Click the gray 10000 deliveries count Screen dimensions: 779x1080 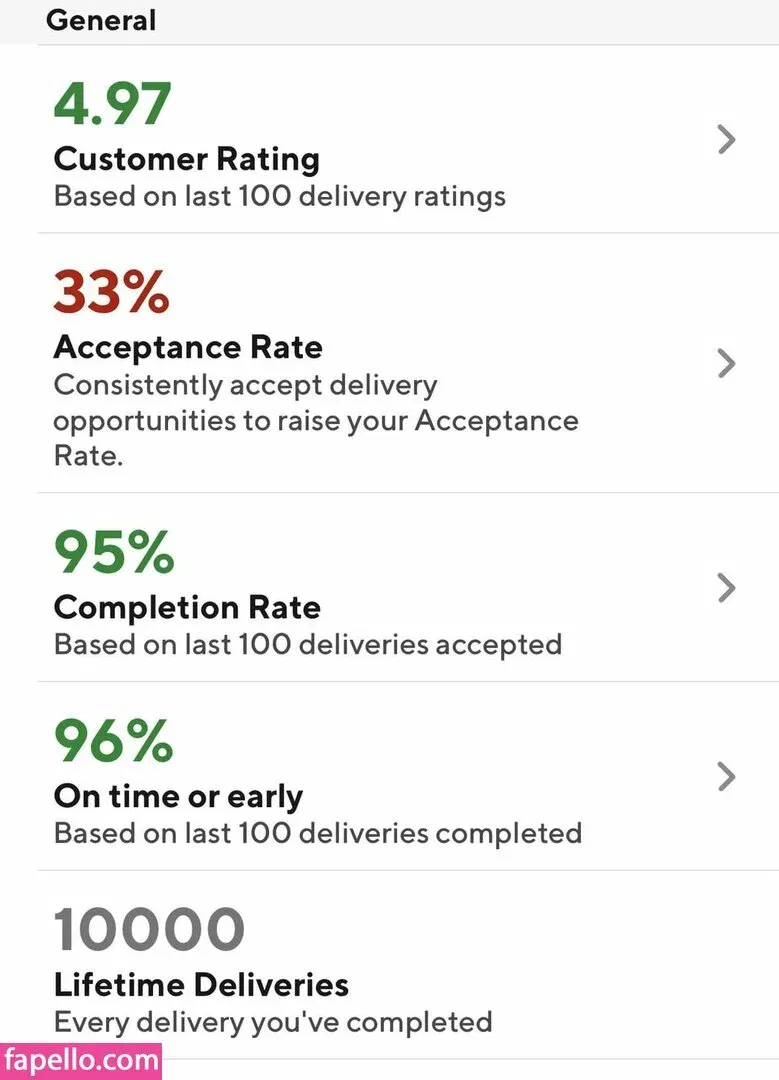(x=149, y=930)
